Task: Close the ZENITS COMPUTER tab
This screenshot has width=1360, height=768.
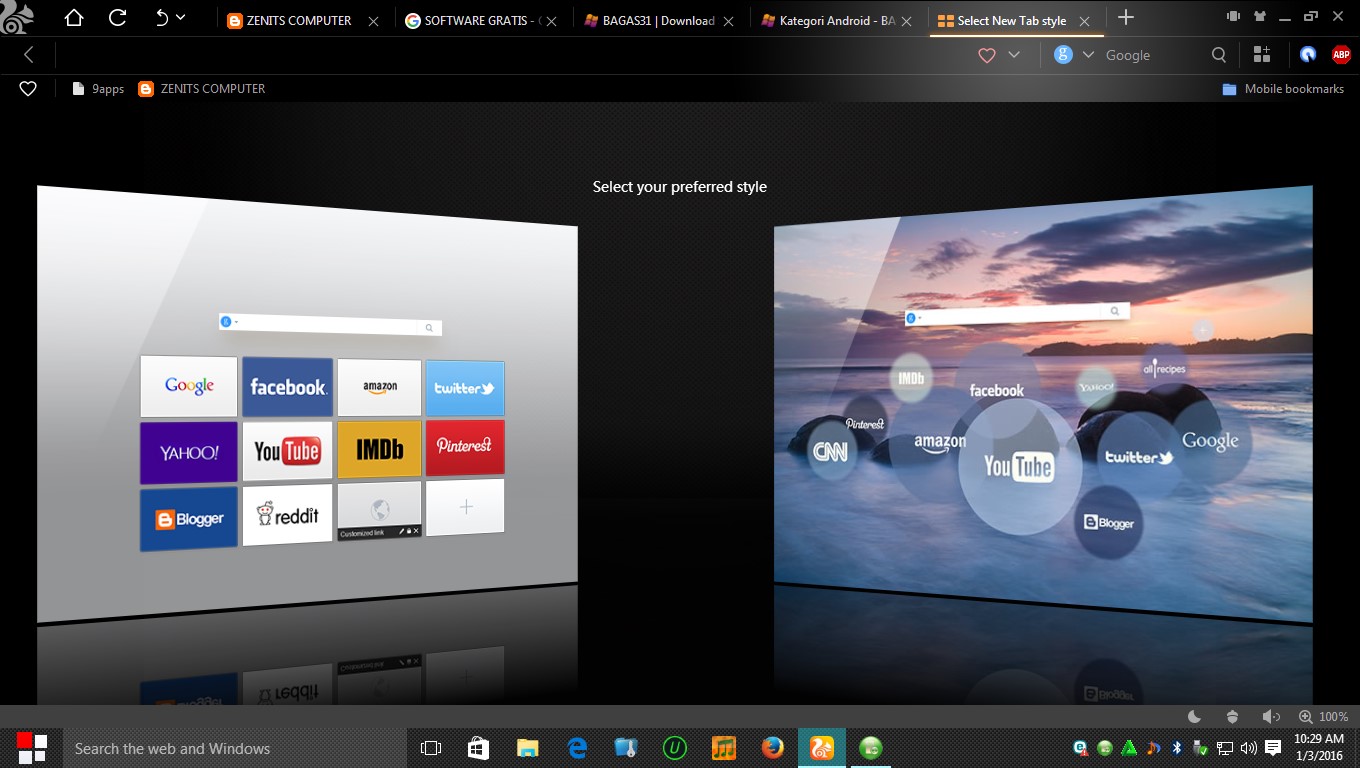Action: 374,21
